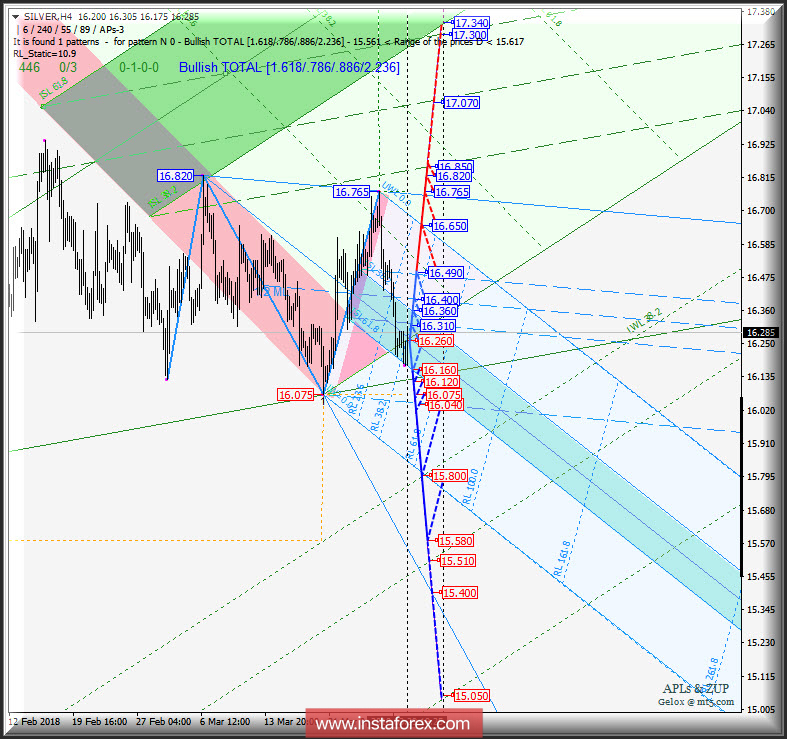The height and width of the screenshot is (739, 787).
Task: Click the 16.310 blue price label
Action: 438,326
